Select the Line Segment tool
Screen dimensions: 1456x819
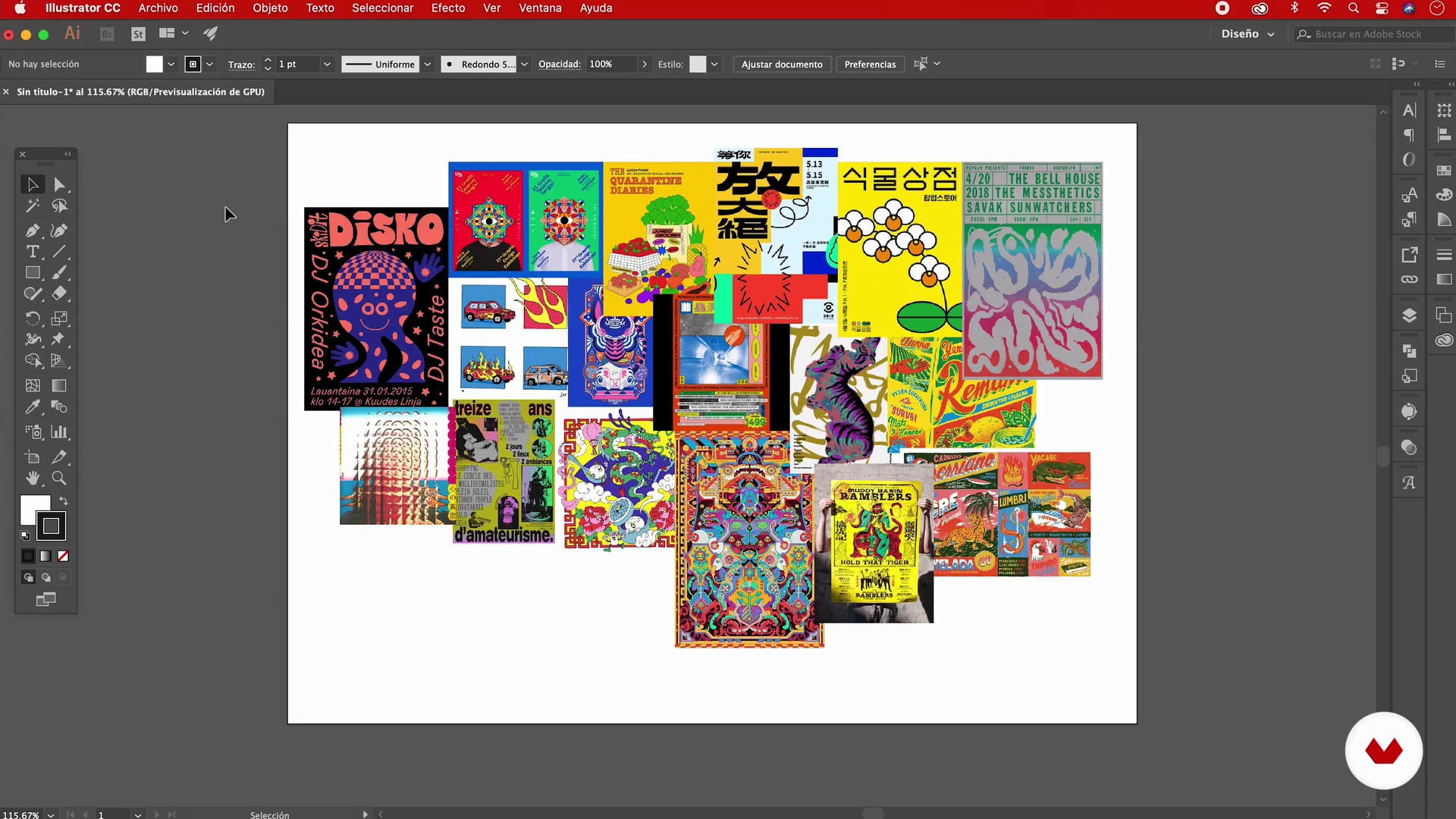tap(59, 252)
